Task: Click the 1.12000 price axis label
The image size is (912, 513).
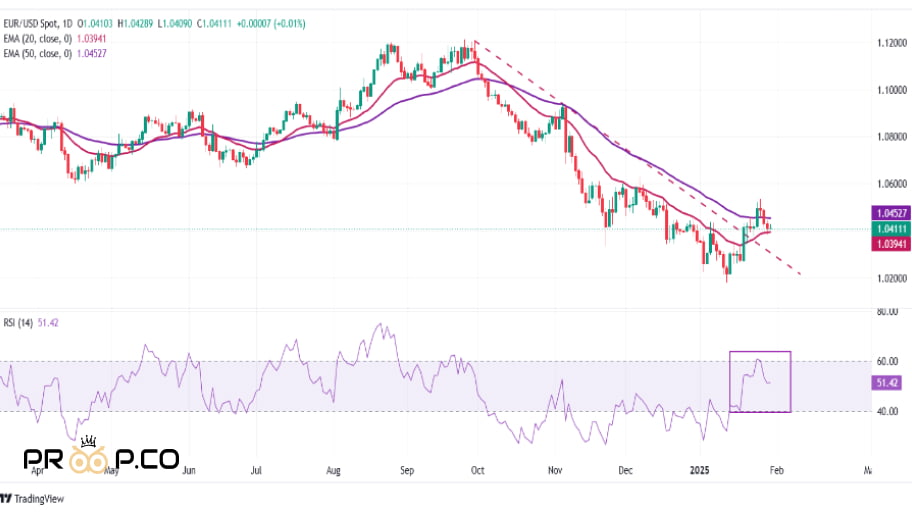Action: pos(892,43)
